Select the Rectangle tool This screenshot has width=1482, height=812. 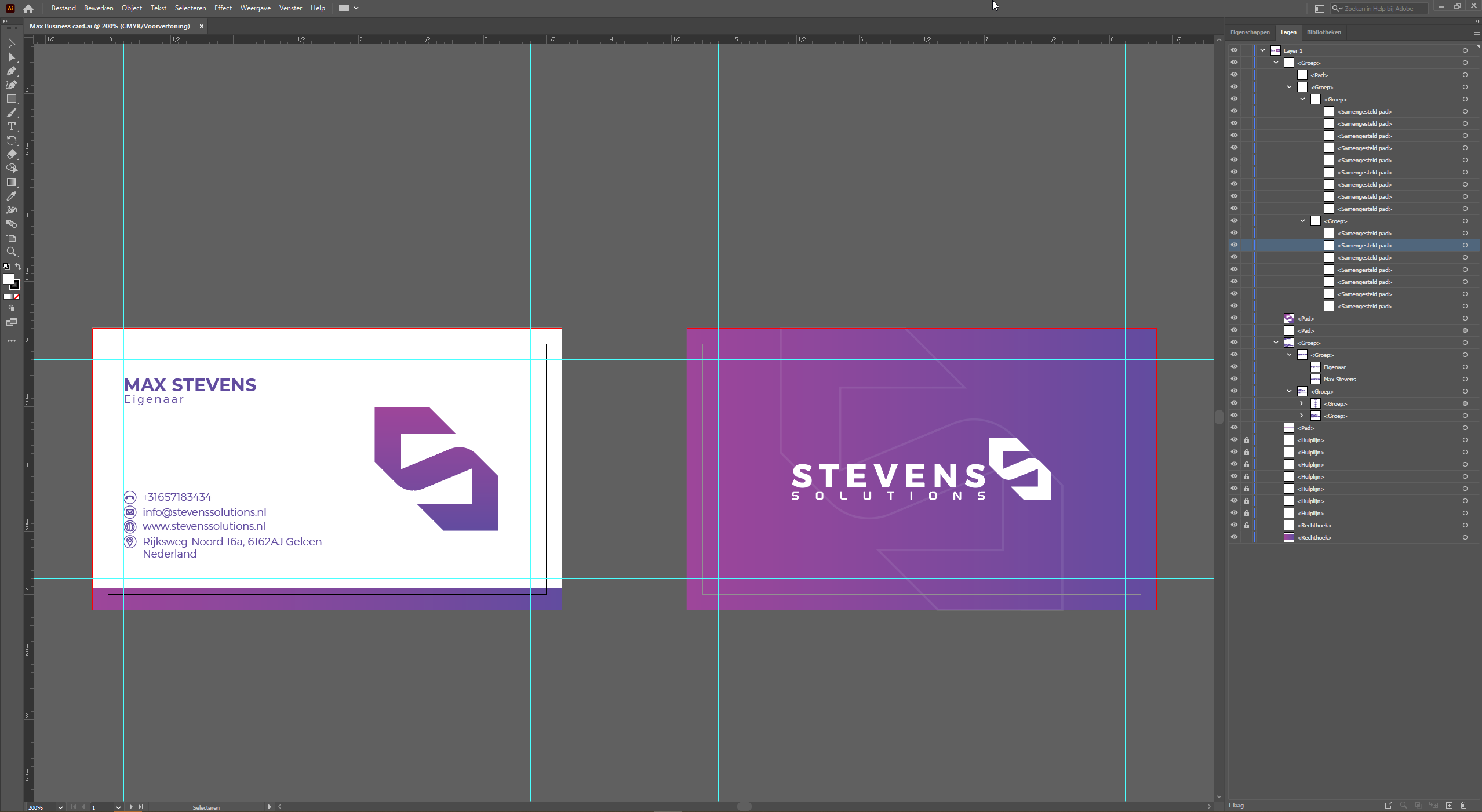coord(12,99)
